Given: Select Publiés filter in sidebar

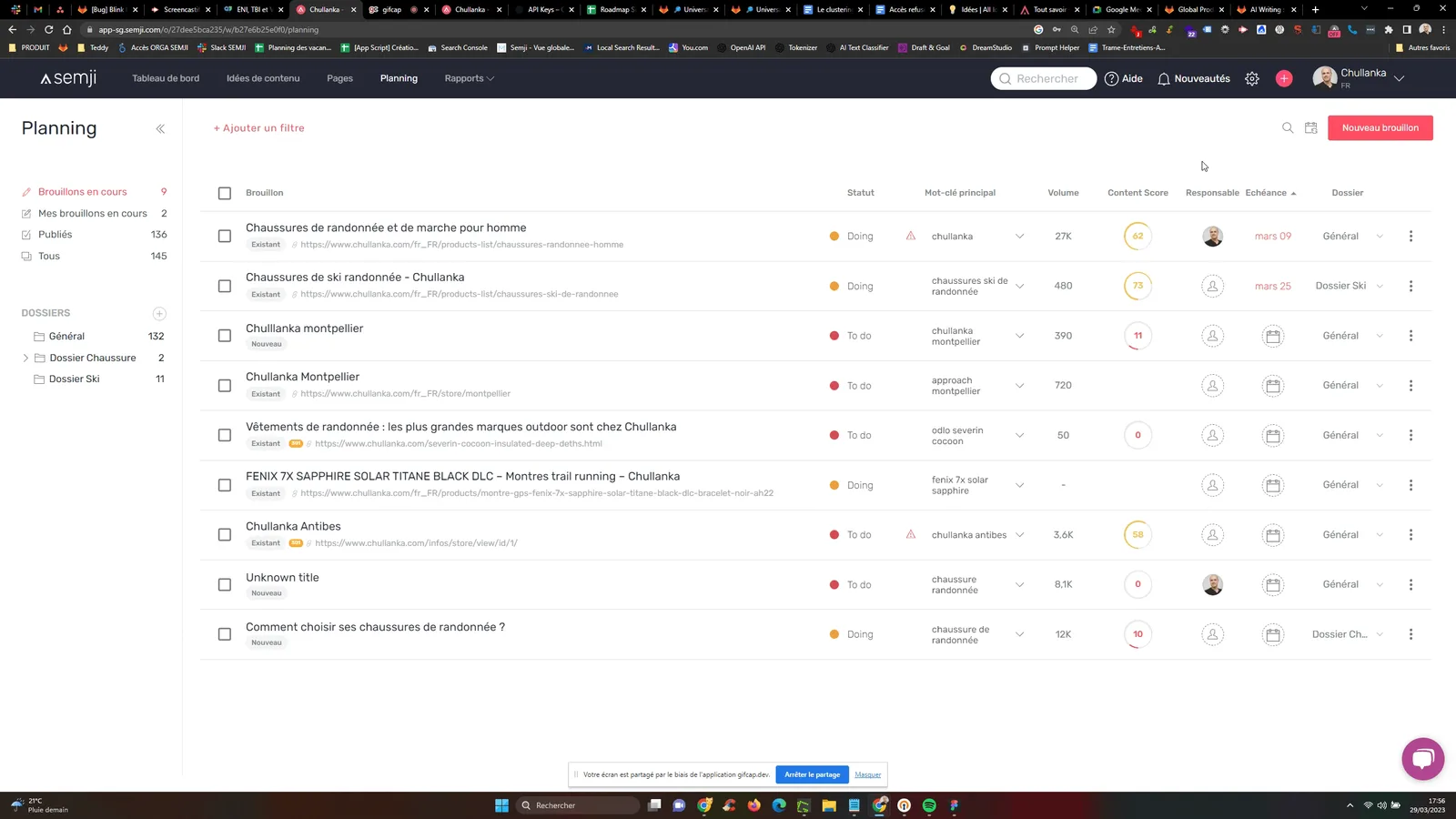Looking at the screenshot, I should pyautogui.click(x=56, y=235).
